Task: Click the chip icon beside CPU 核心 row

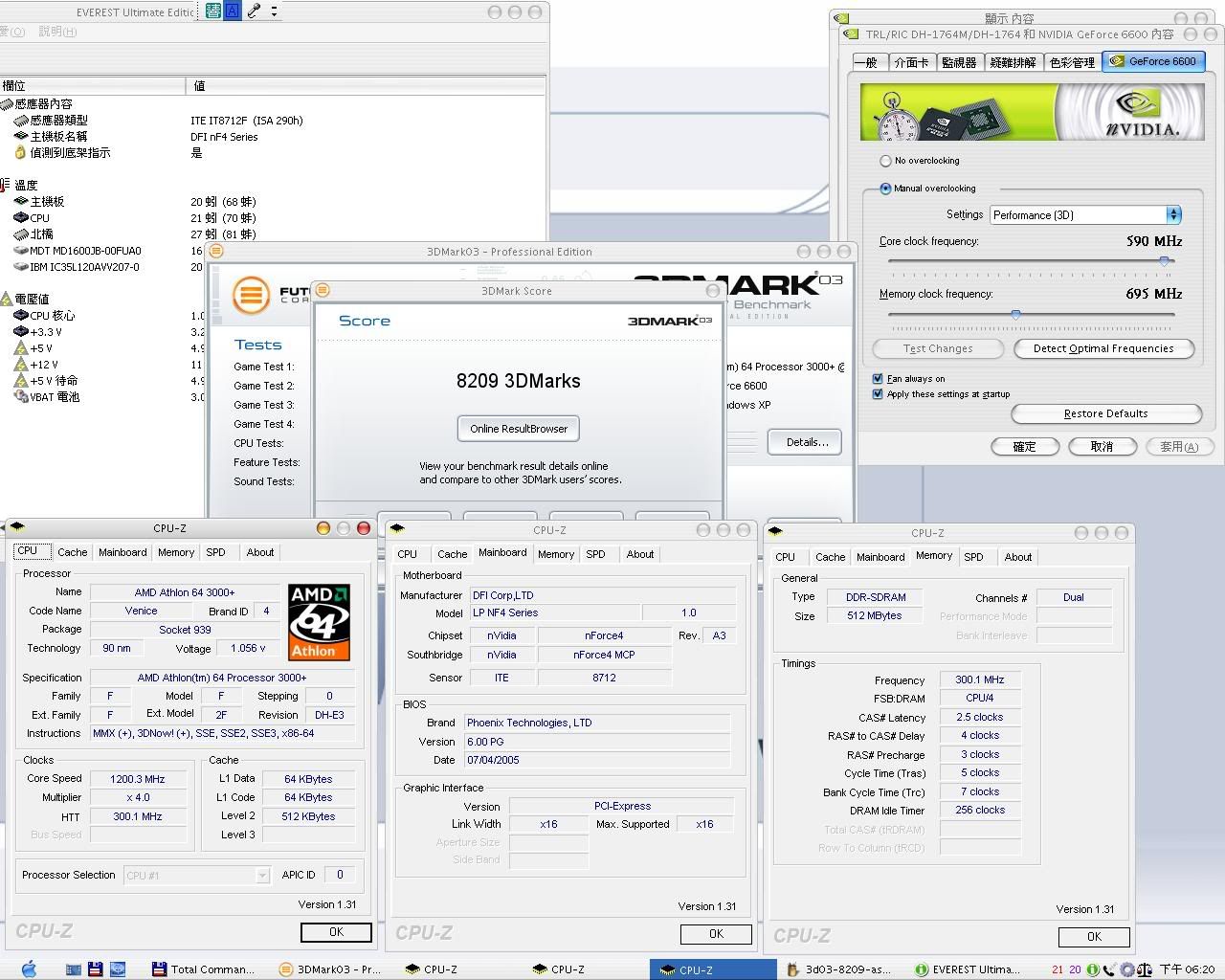Action: coord(21,316)
